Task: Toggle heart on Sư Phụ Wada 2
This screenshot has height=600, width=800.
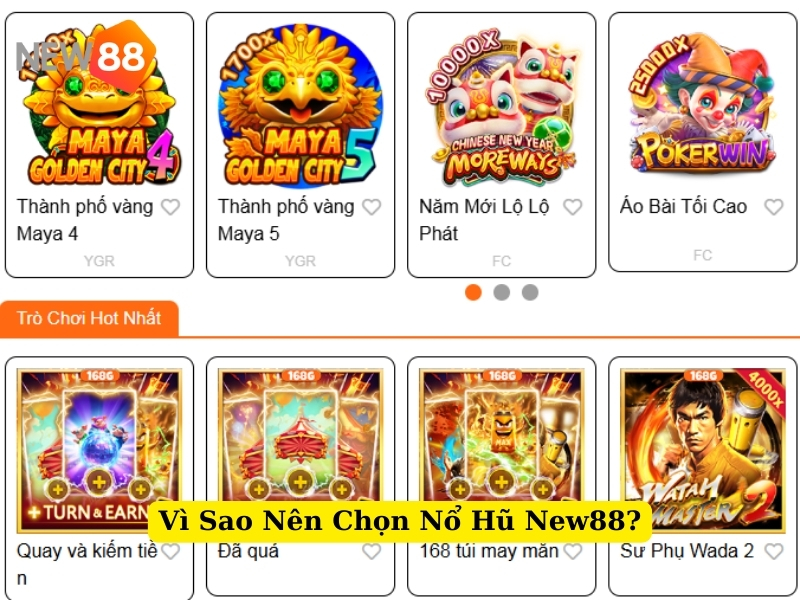Action: click(x=773, y=552)
